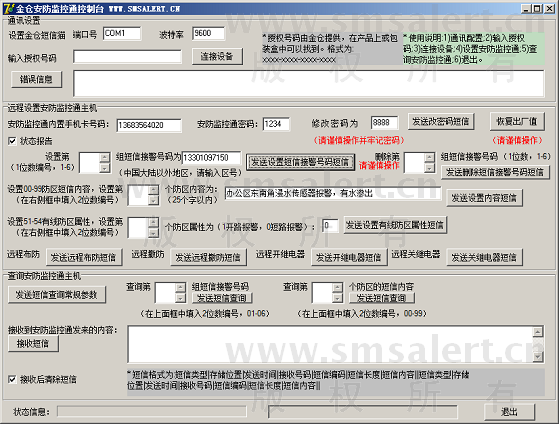Click the 连接设备 button
559x424 pixels.
[x=217, y=56]
